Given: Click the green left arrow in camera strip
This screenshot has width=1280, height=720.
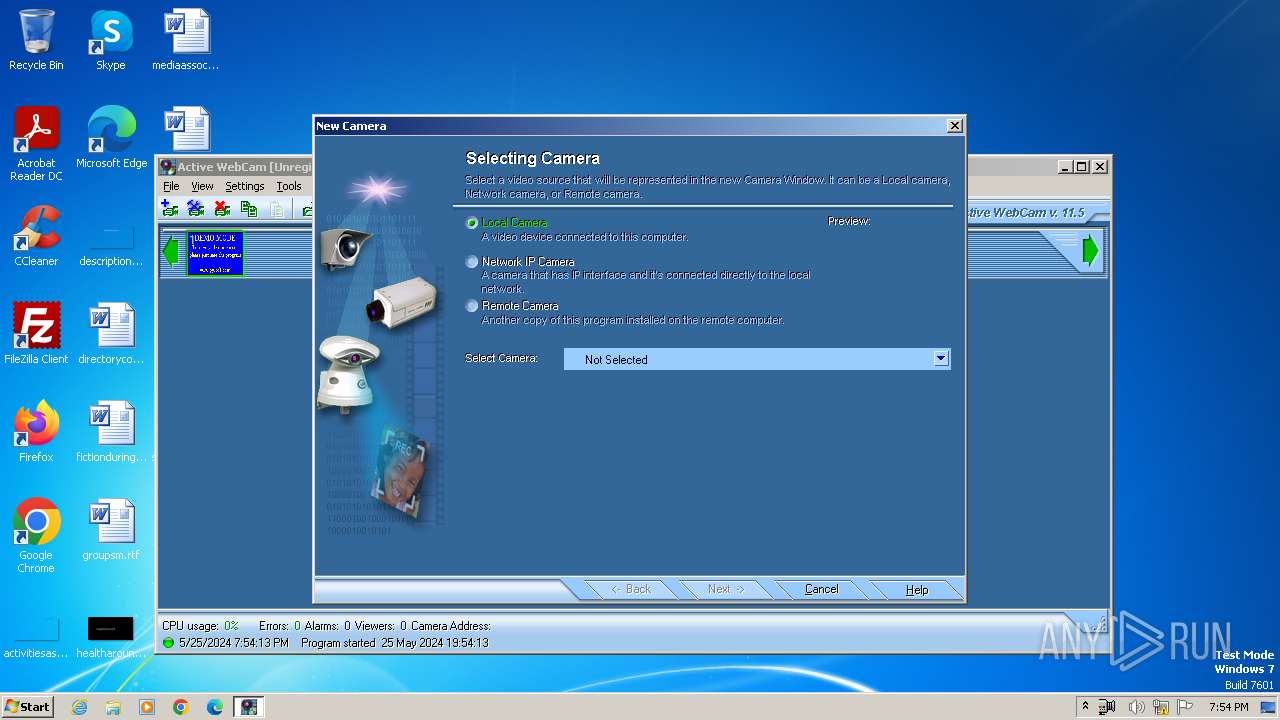Looking at the screenshot, I should coord(171,251).
